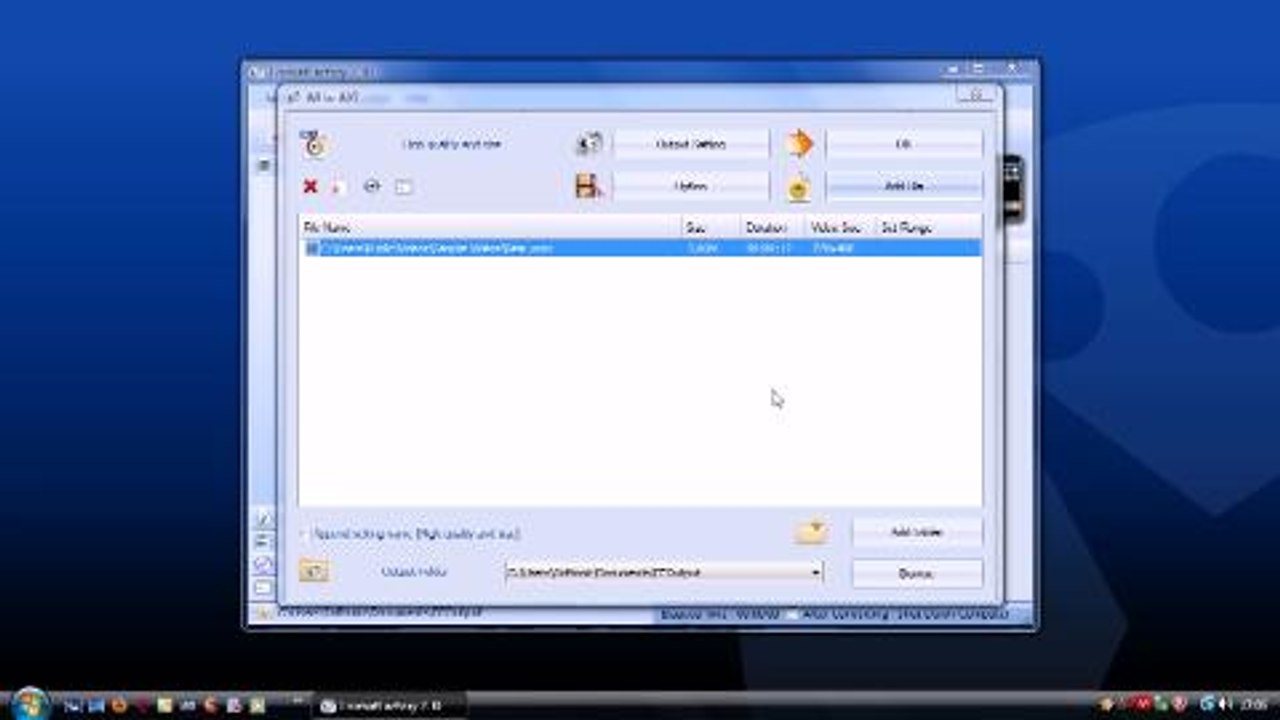
Task: Click the folder icon beside Add Folder button
Action: 812,531
